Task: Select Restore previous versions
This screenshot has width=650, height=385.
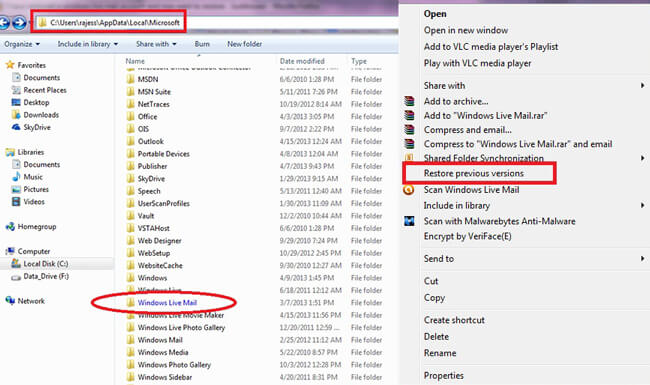Action: pyautogui.click(x=473, y=173)
